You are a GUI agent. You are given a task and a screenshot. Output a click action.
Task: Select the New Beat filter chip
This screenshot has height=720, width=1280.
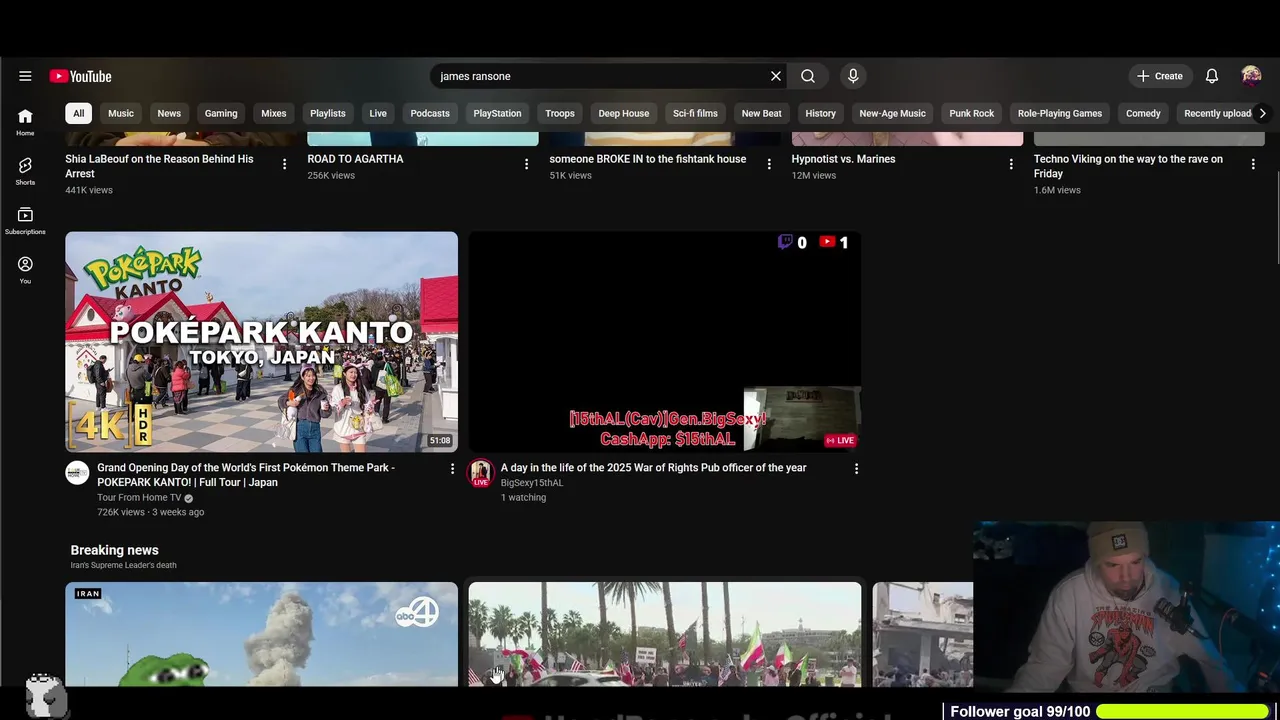click(x=762, y=113)
